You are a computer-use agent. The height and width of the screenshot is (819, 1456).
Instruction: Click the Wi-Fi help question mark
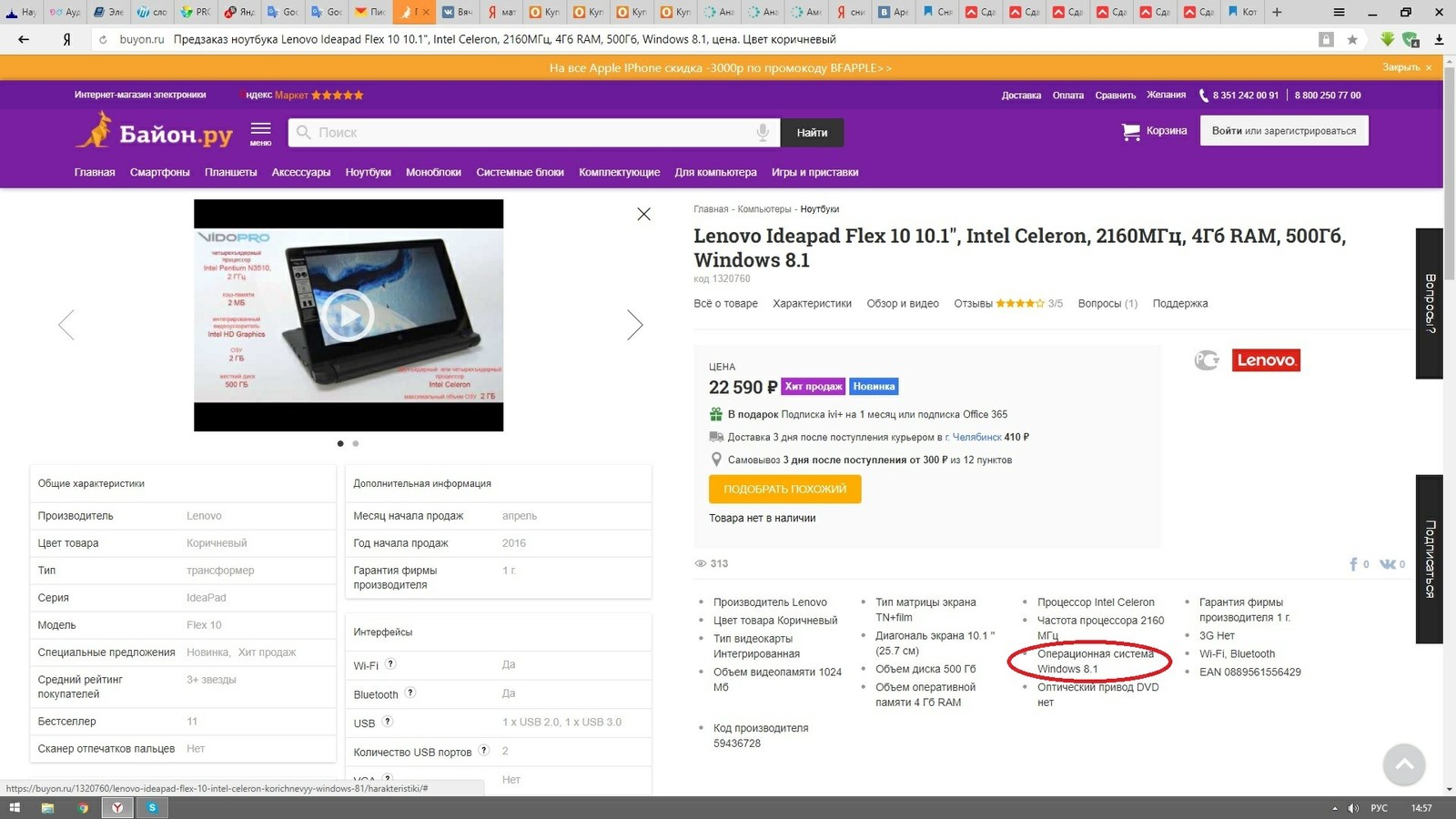[390, 664]
